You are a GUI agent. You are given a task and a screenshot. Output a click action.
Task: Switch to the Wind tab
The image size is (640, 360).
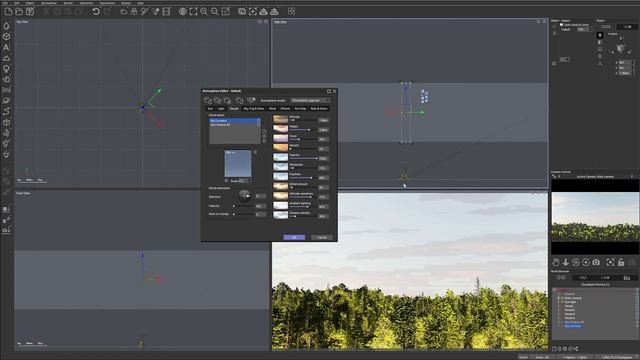[x=272, y=109]
